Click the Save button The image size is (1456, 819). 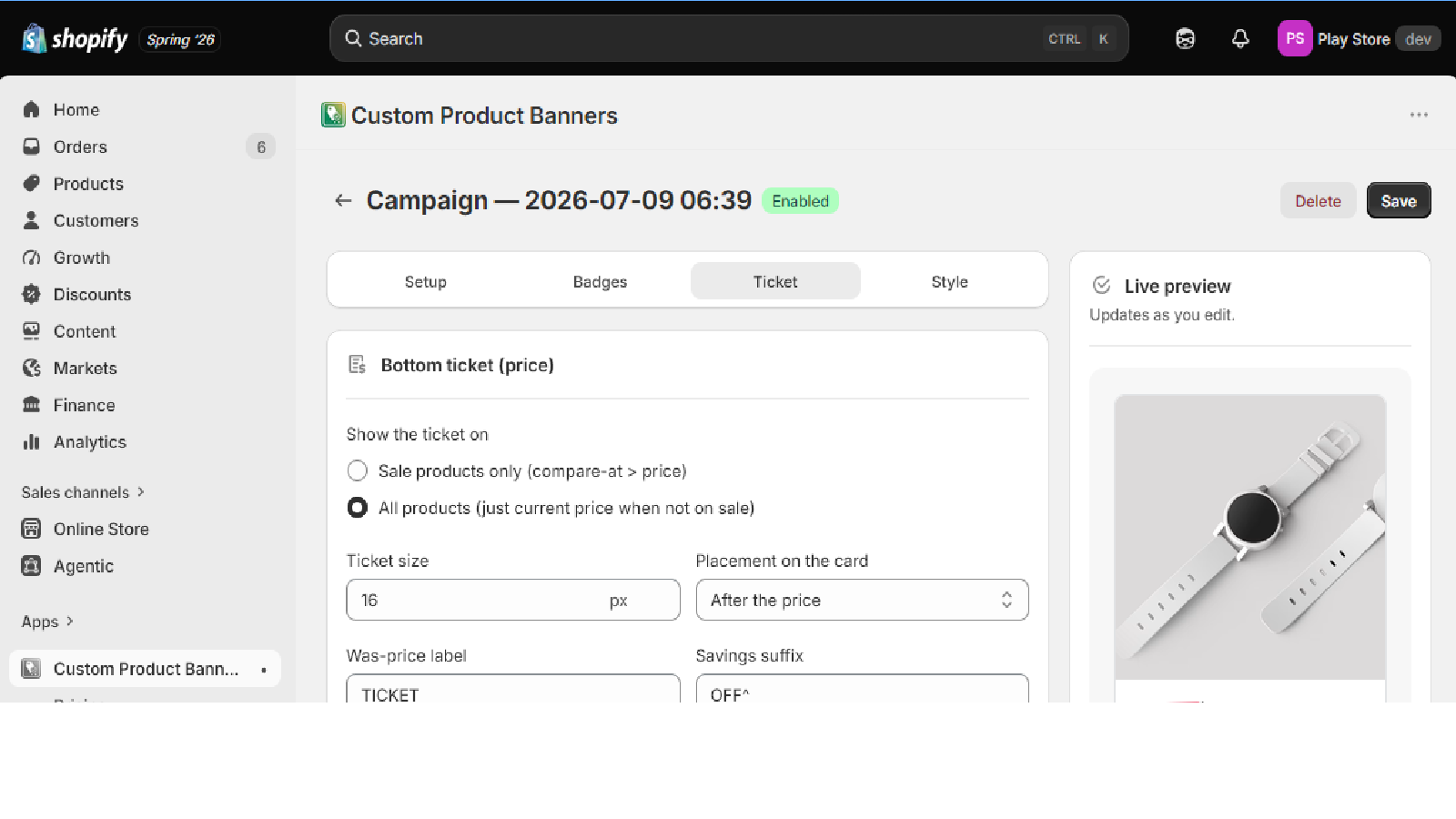pyautogui.click(x=1399, y=201)
